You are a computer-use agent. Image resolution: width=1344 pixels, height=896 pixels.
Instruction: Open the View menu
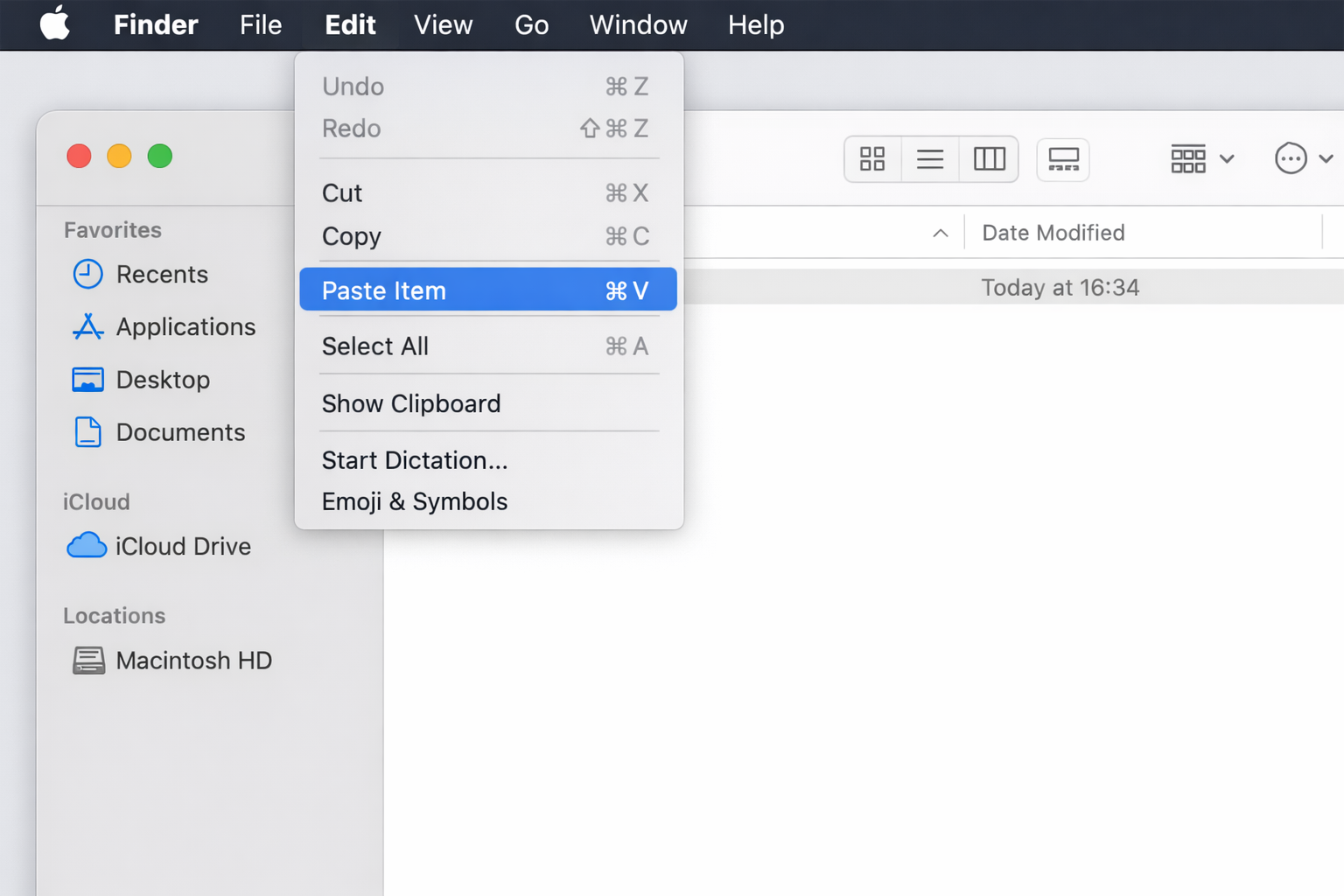coord(443,24)
